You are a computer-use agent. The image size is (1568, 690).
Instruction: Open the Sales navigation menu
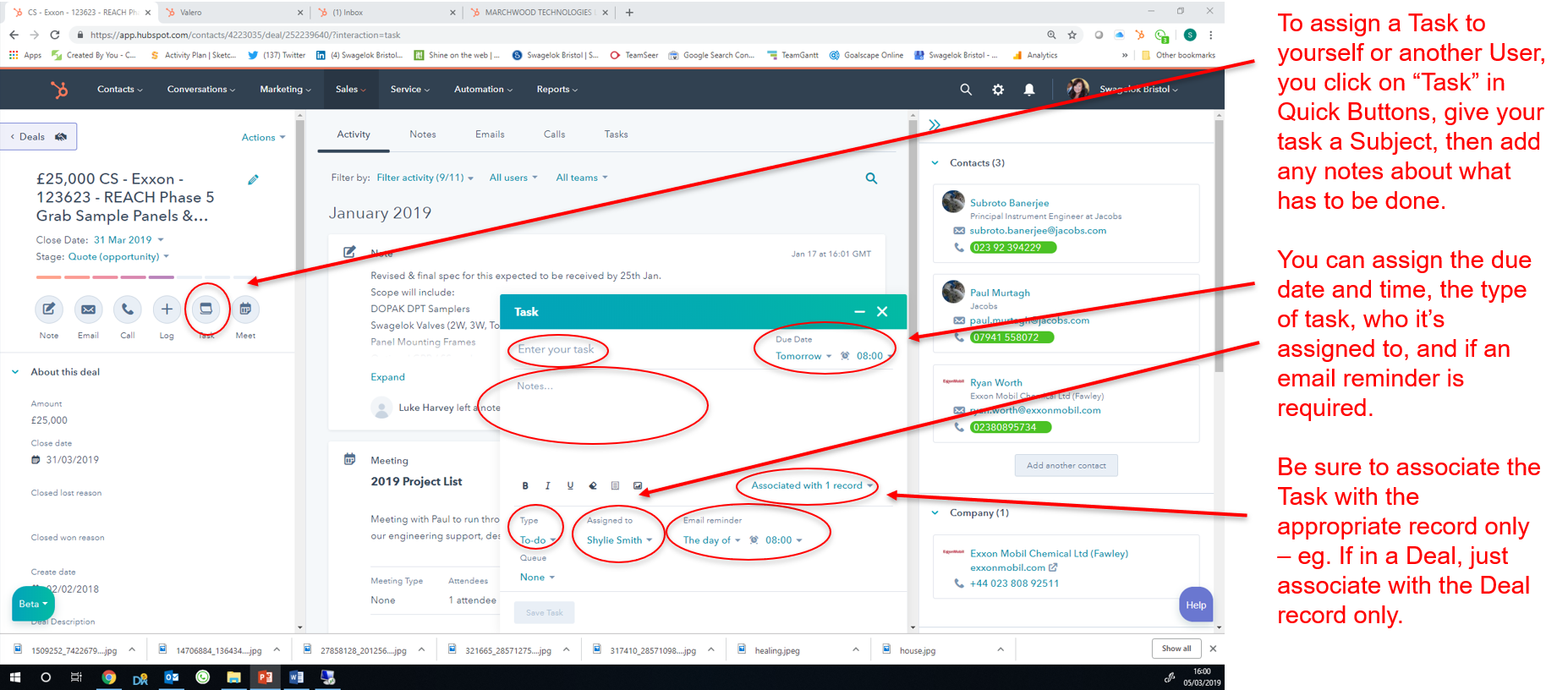click(350, 90)
